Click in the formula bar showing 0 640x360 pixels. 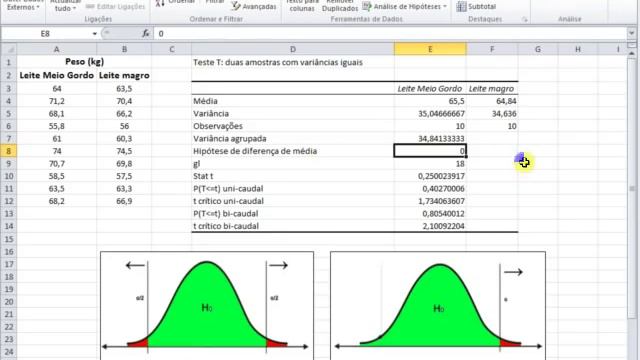click(x=390, y=33)
